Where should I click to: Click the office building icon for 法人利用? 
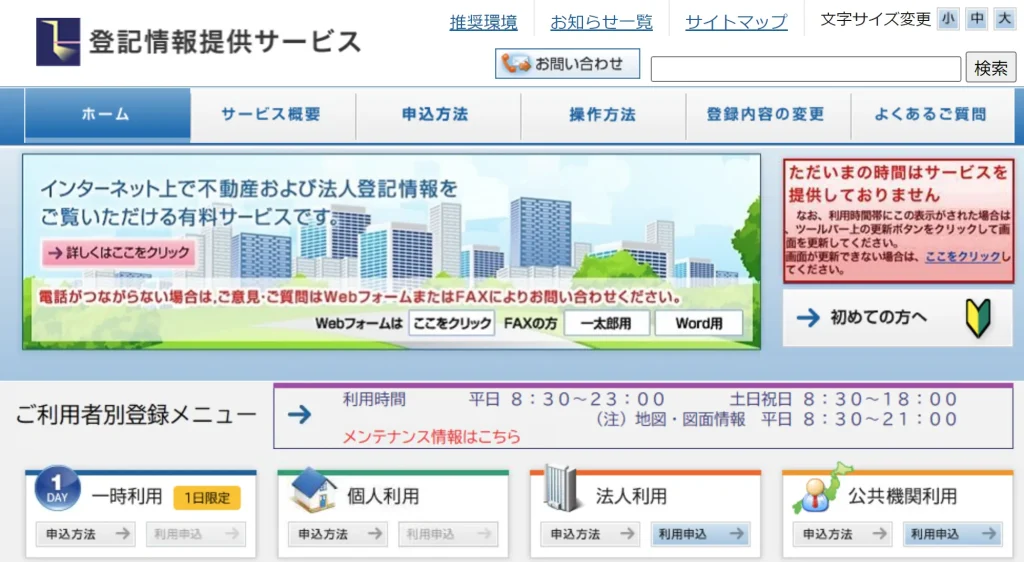pos(563,488)
